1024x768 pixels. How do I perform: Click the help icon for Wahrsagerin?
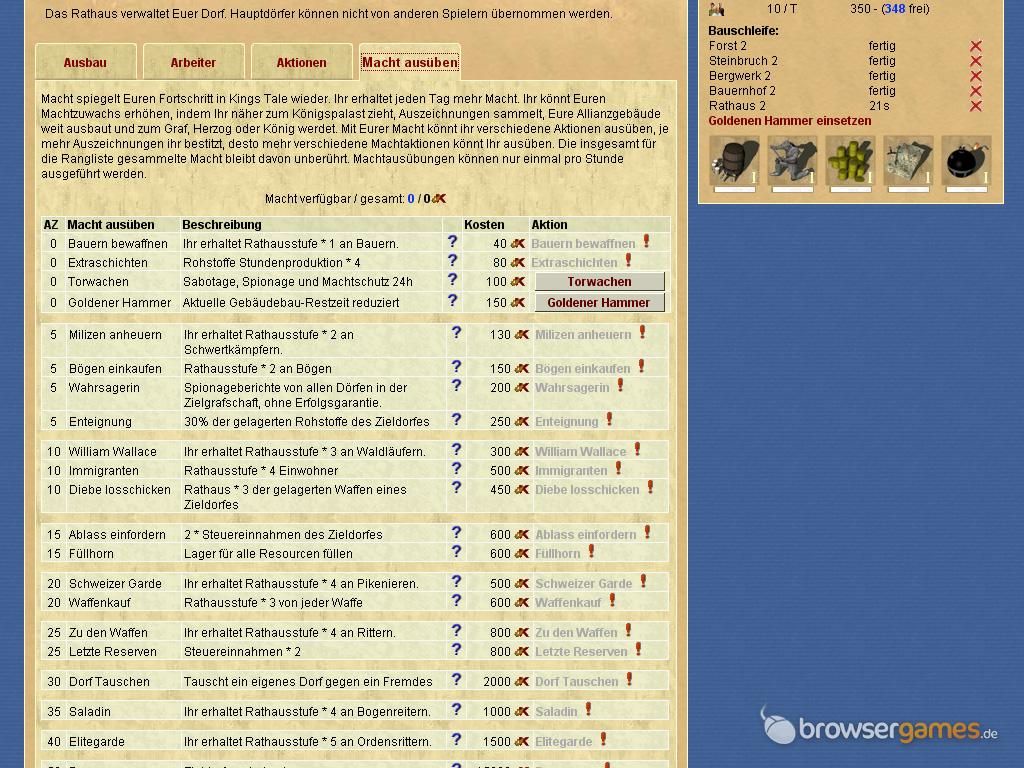pos(456,385)
